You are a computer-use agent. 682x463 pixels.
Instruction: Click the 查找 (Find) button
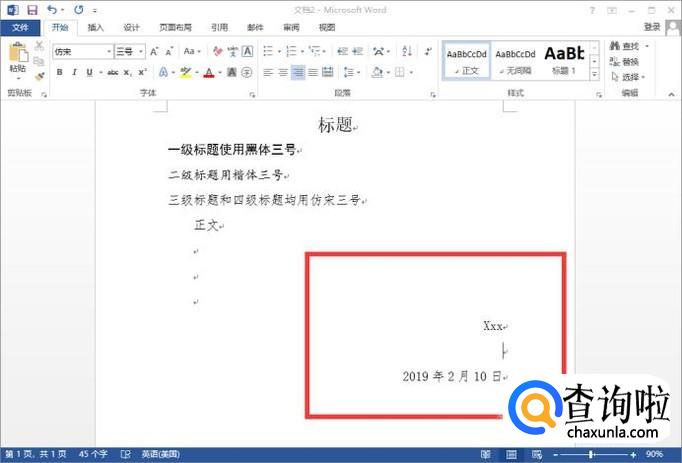click(x=629, y=46)
